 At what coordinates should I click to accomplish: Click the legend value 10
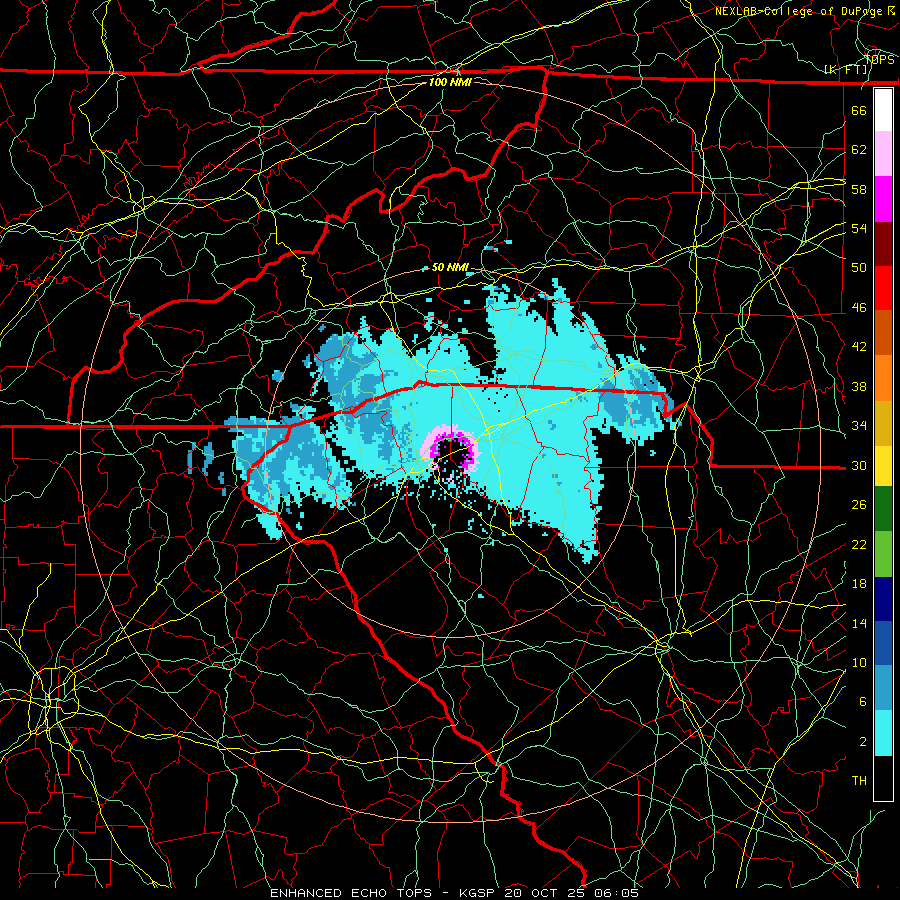[x=859, y=662]
